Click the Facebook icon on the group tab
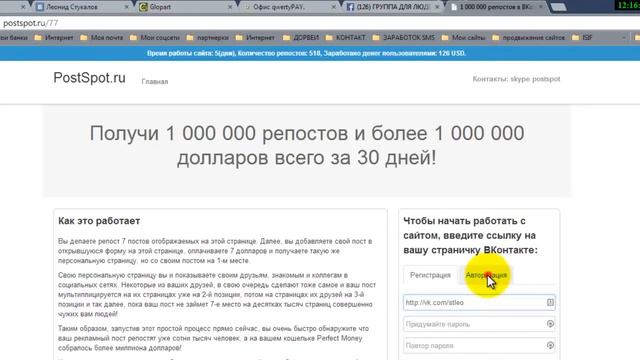640x360 pixels. tap(350, 7)
